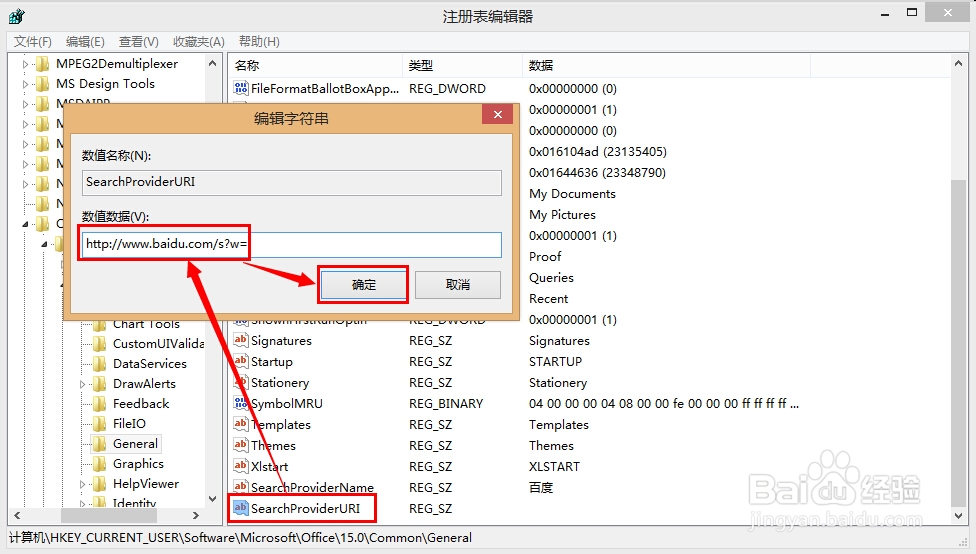Select the CustomUIValida folder icon
Screen dimensions: 976x554
(x=100, y=344)
